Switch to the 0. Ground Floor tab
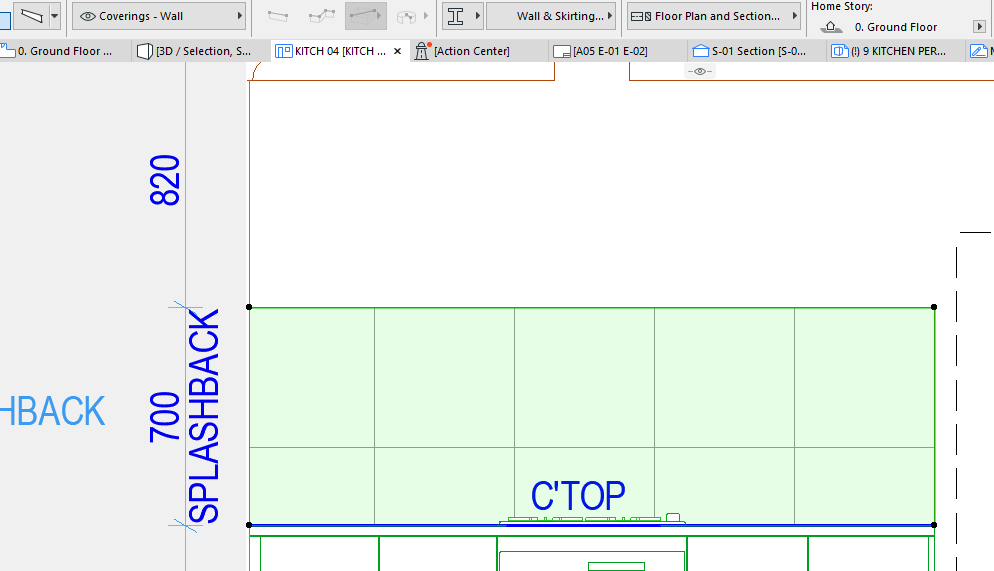This screenshot has width=994, height=571. tap(66, 51)
